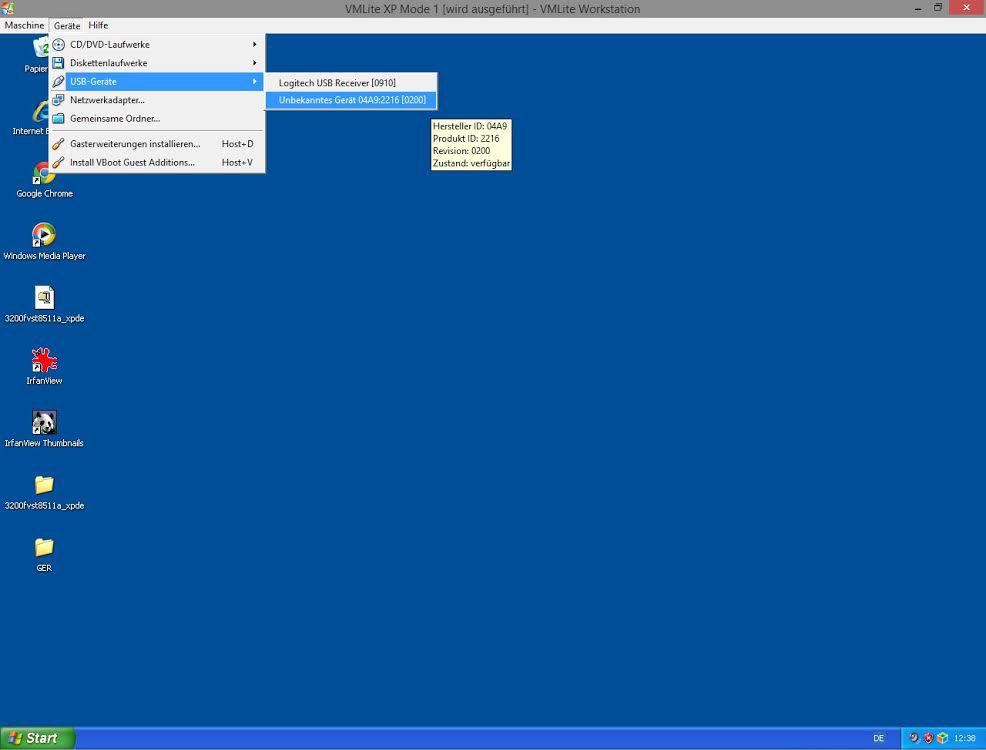Attach Unbekanntes Gerät 04A9:2216 [0200]

(x=350, y=100)
